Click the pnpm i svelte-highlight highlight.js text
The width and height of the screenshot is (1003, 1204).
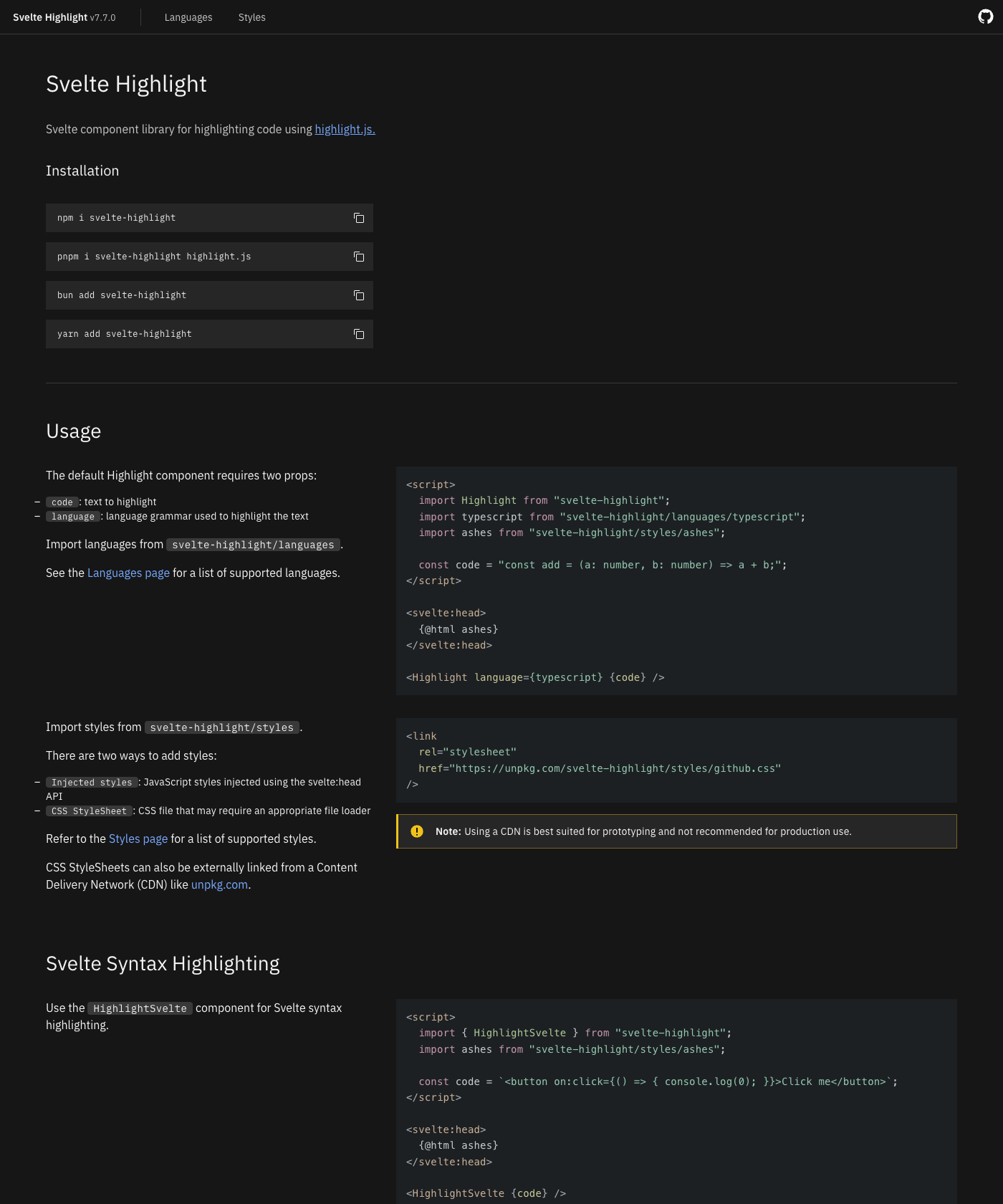click(x=154, y=257)
